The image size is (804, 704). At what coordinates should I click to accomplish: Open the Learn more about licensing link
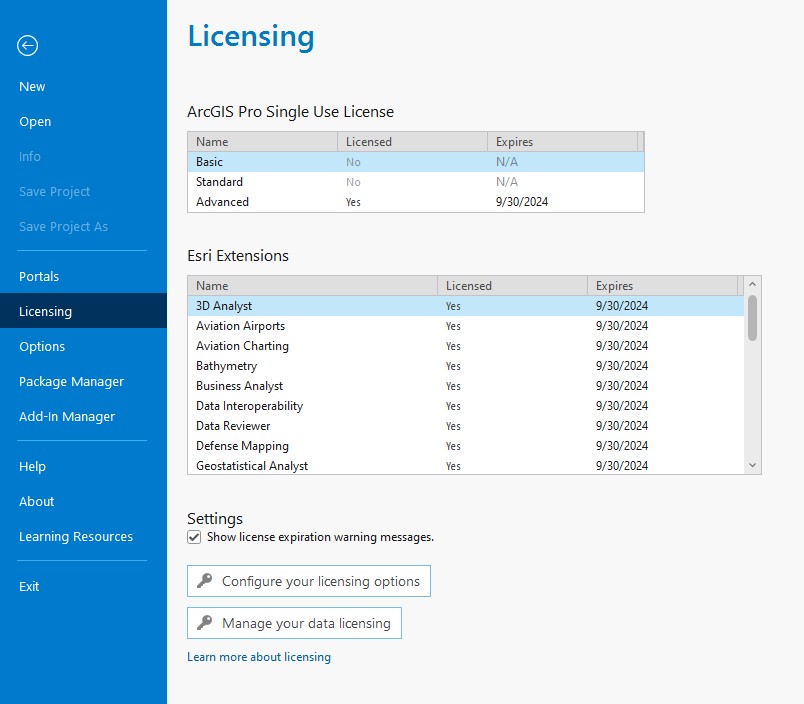point(259,656)
